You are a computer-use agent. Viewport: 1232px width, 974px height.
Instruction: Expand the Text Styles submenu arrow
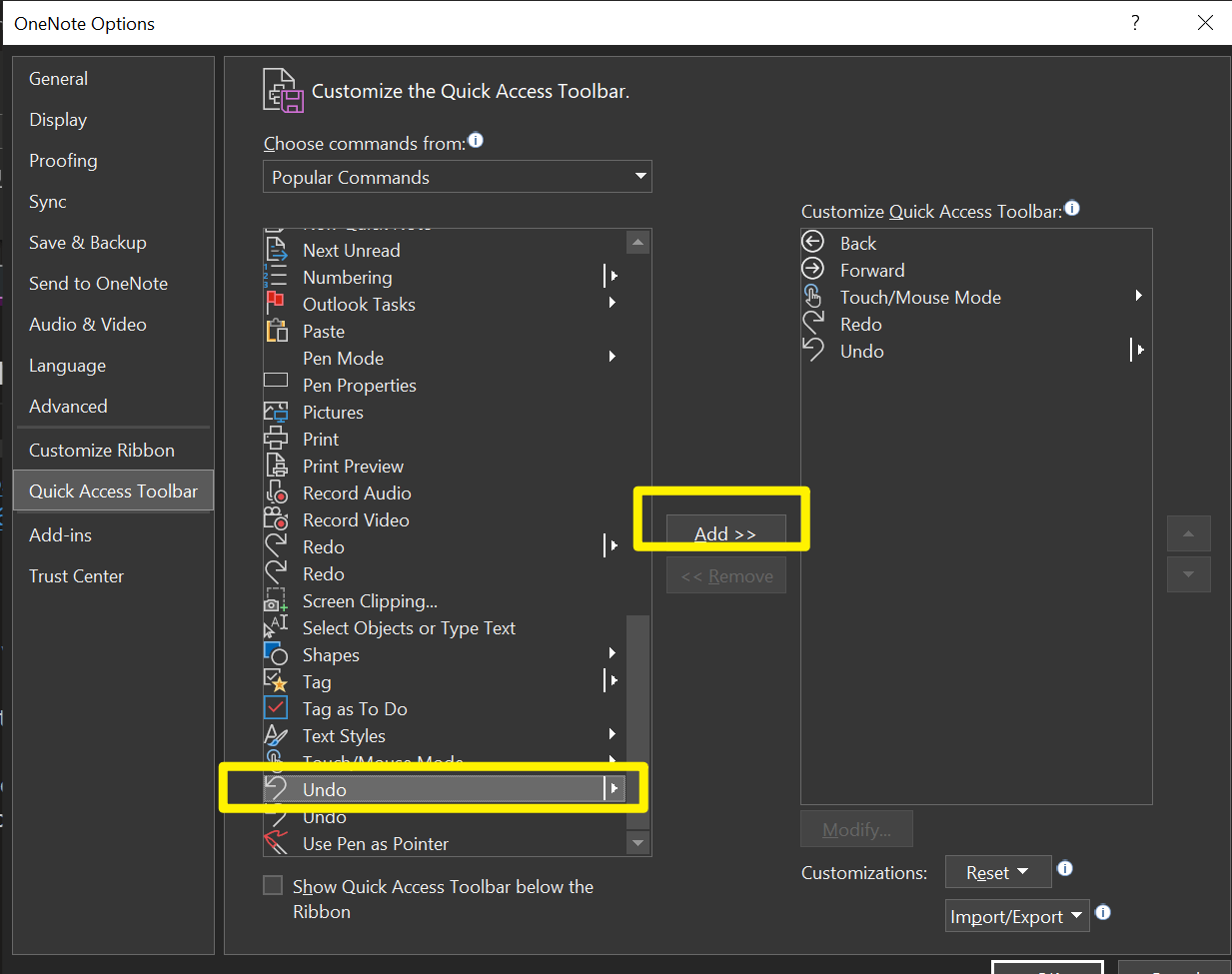coord(614,734)
